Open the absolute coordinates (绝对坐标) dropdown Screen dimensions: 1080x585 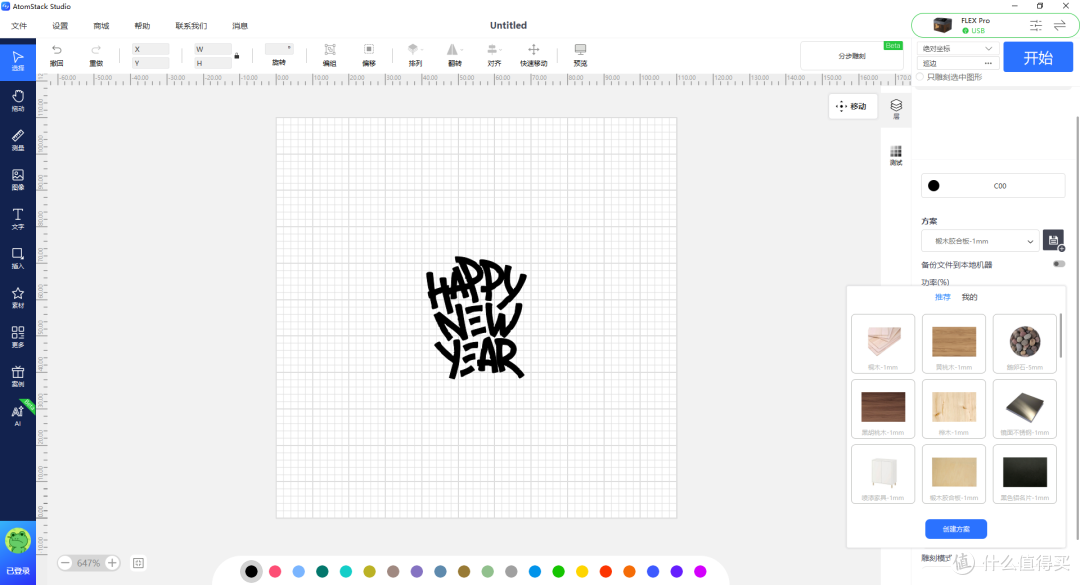(x=957, y=49)
